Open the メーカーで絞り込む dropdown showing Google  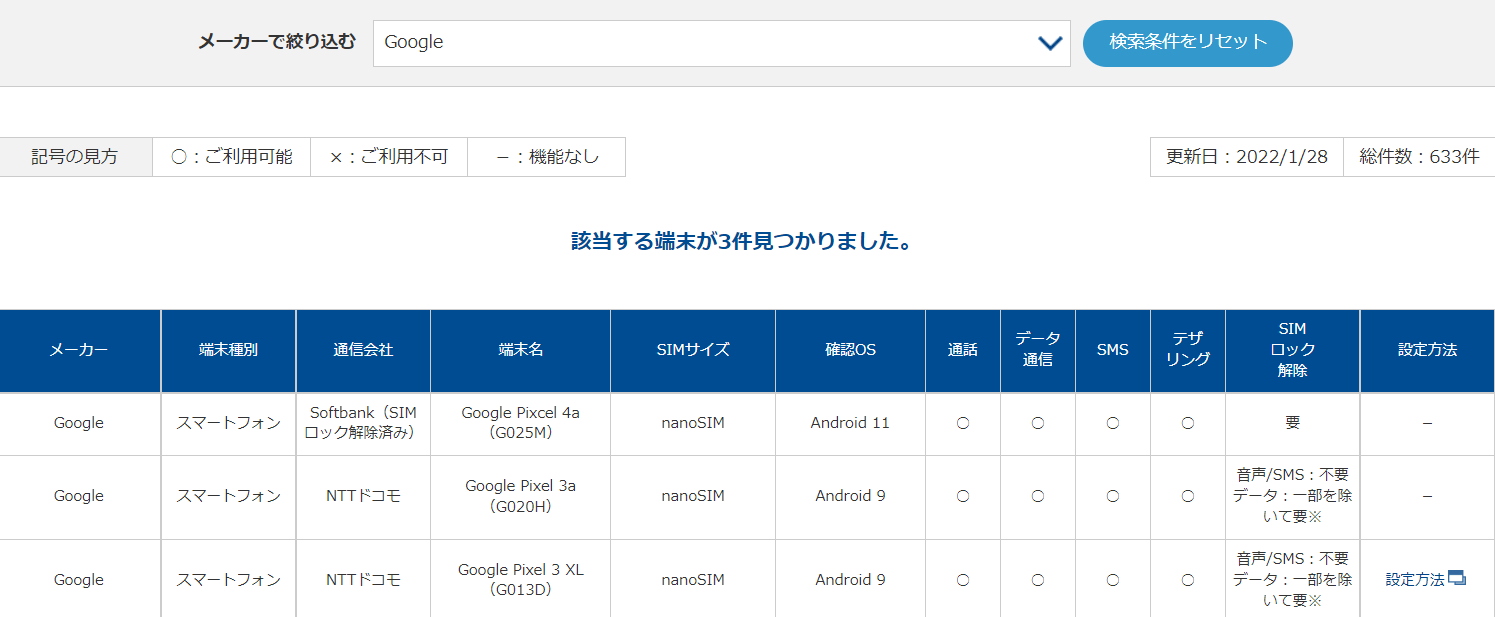tap(720, 43)
